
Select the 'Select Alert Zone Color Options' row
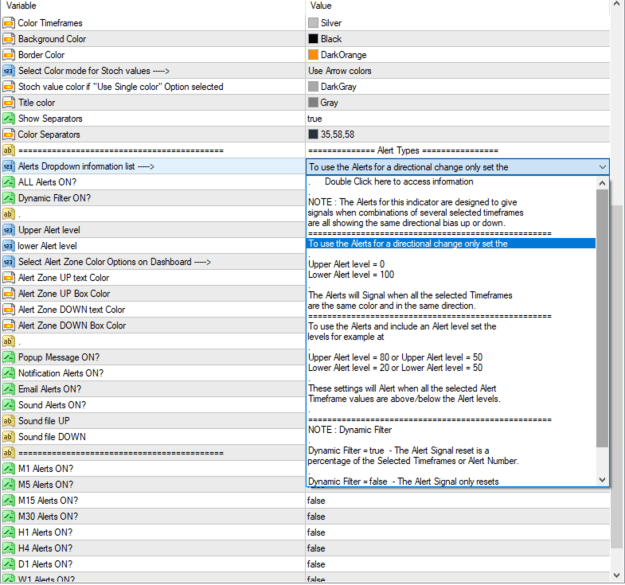pyautogui.click(x=305, y=262)
